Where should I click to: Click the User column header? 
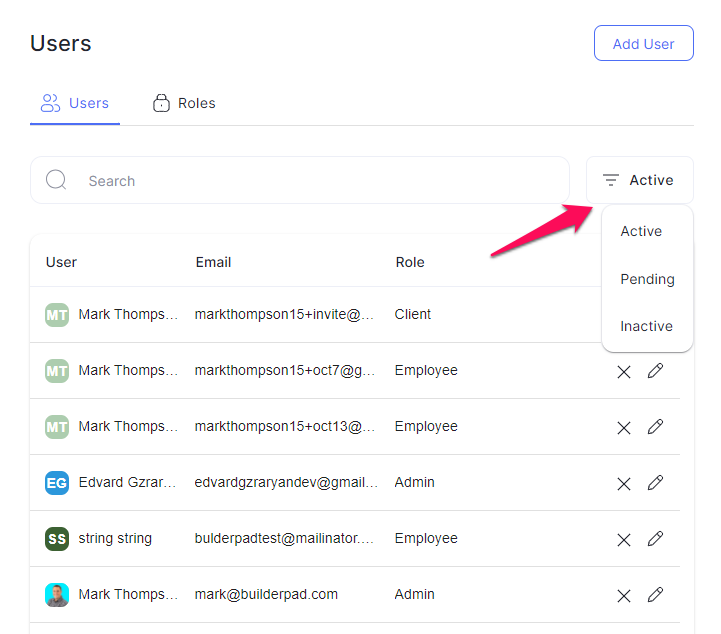pos(61,262)
